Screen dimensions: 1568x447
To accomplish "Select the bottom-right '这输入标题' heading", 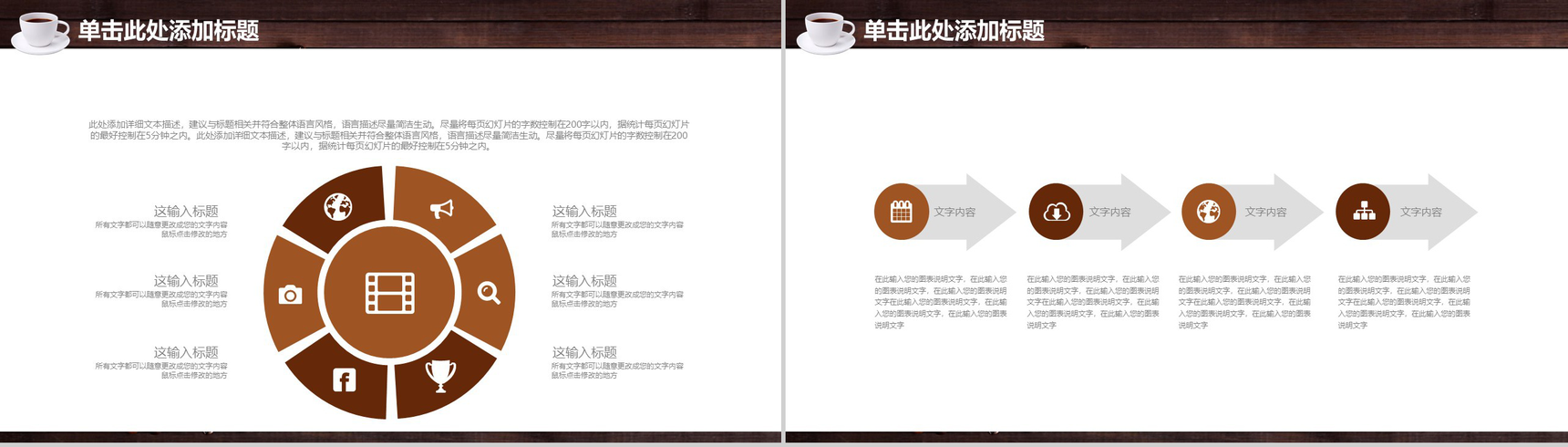I will [584, 352].
